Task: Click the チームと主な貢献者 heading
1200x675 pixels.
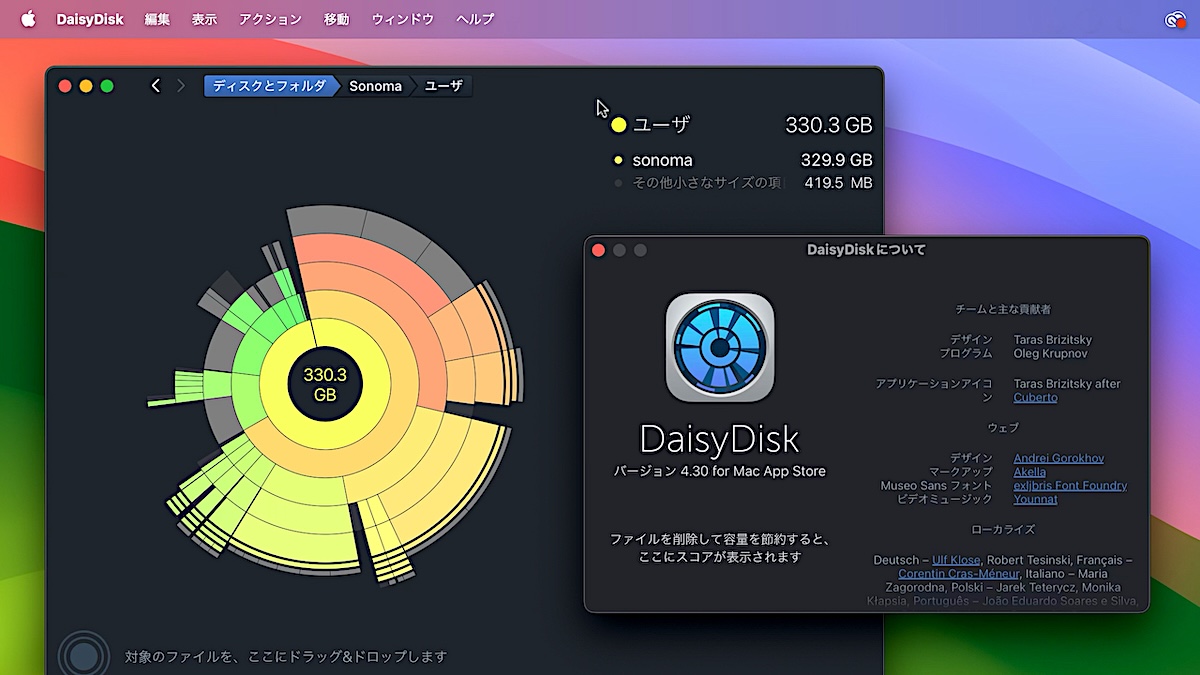Action: click(1003, 309)
